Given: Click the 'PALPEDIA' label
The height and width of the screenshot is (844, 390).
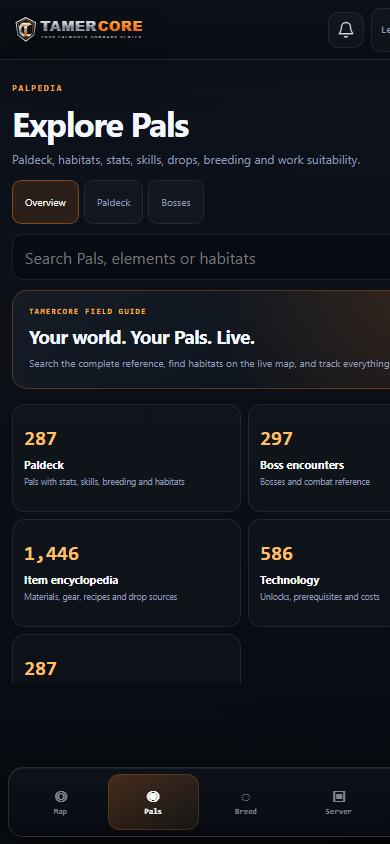Looking at the screenshot, I should tap(37, 88).
